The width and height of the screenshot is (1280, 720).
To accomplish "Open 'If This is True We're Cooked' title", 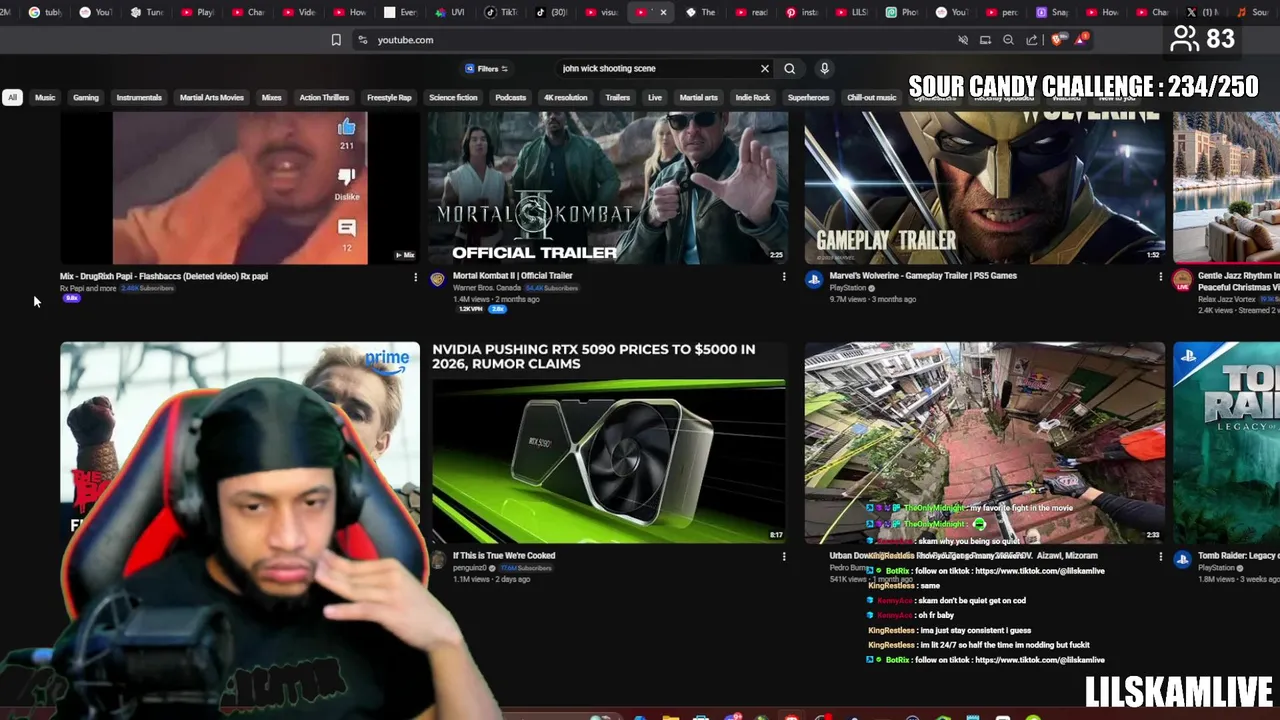I will [x=504, y=556].
